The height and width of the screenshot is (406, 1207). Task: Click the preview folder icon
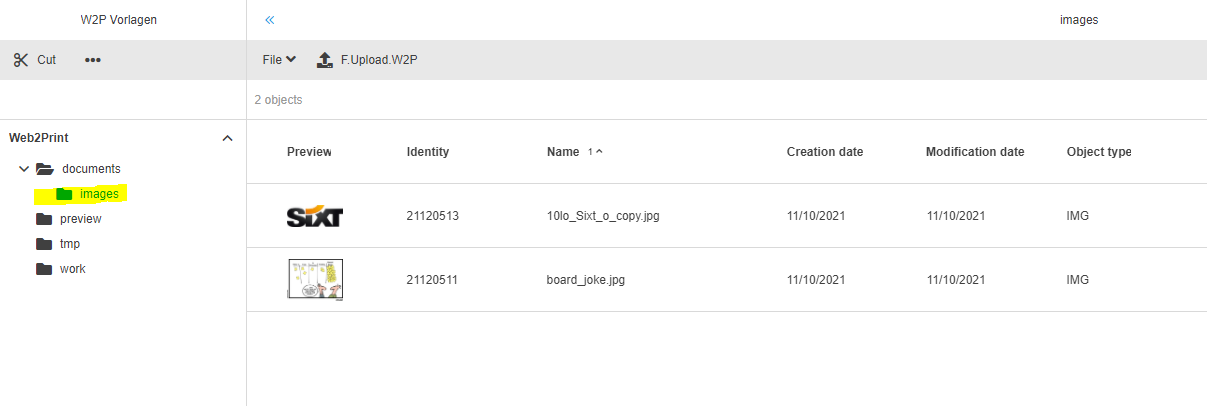tap(44, 219)
